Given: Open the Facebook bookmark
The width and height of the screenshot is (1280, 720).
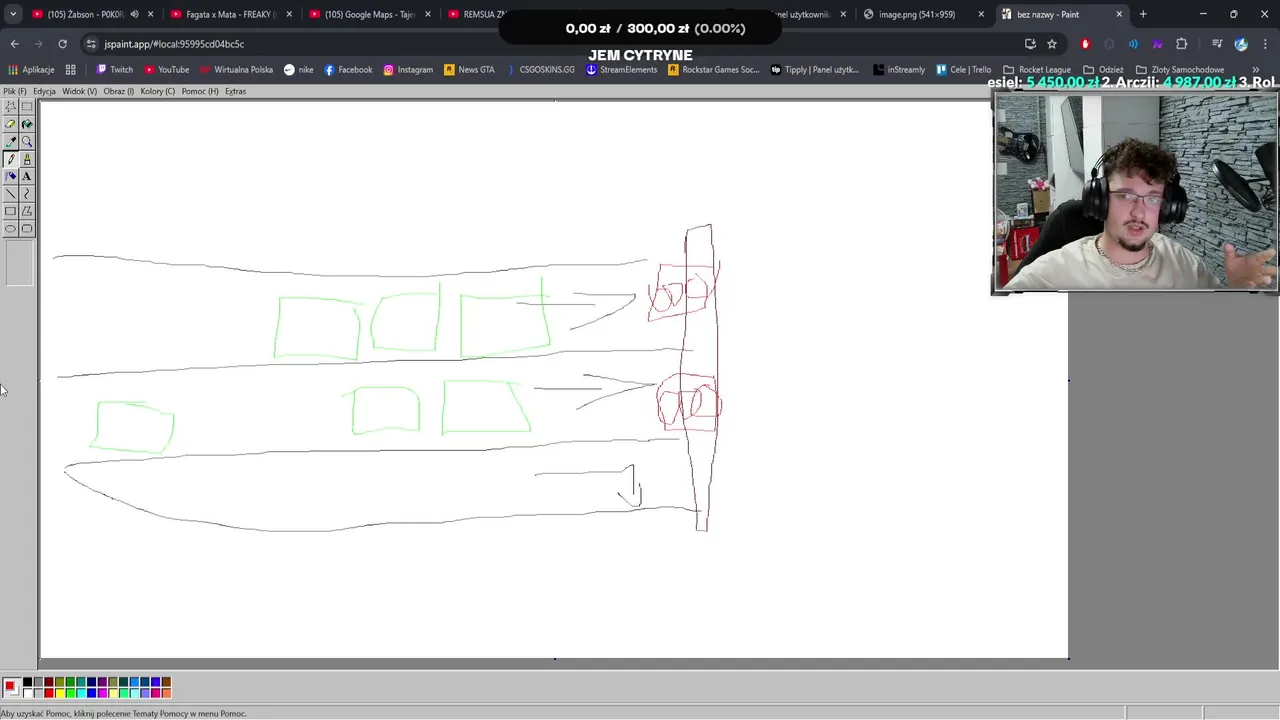Looking at the screenshot, I should [x=348, y=70].
